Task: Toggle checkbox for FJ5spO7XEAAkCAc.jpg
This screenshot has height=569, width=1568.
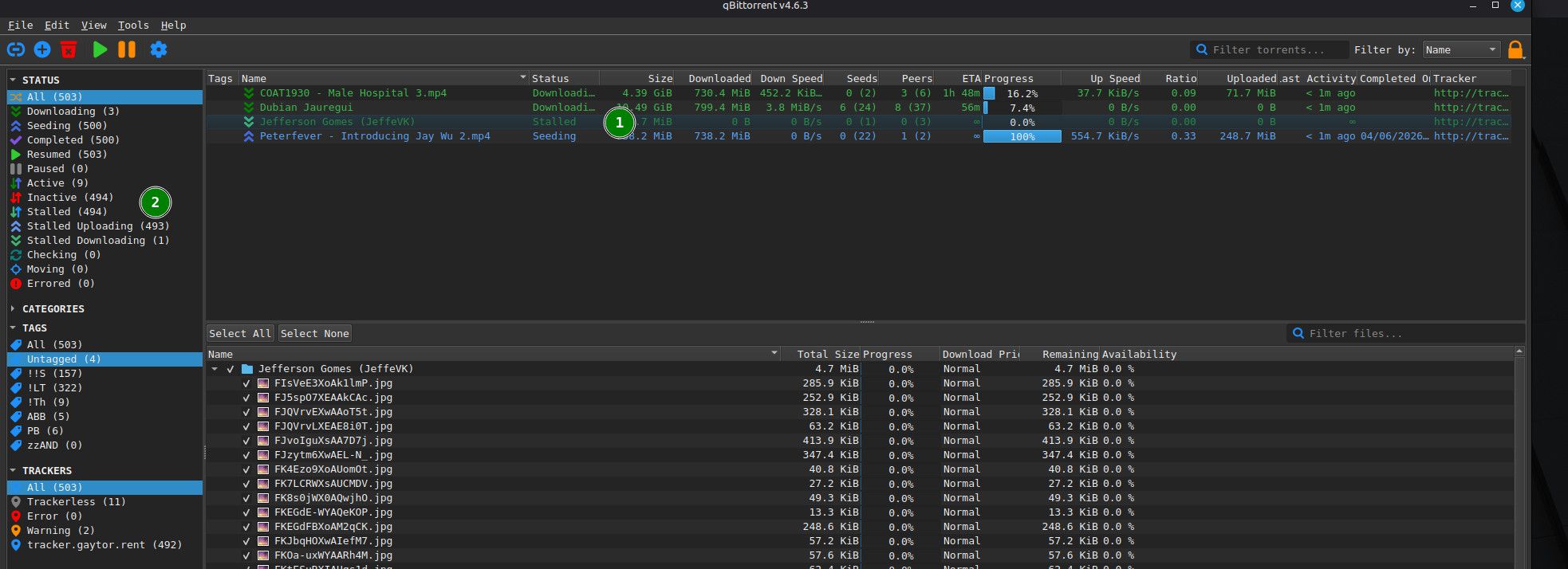Action: pyautogui.click(x=246, y=398)
